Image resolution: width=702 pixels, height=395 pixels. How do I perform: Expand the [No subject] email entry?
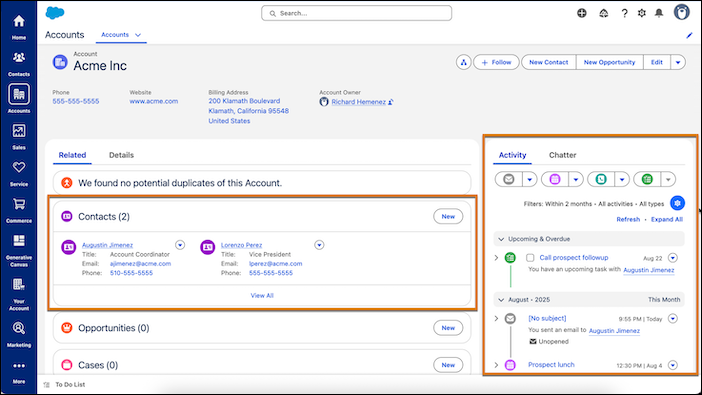click(496, 318)
